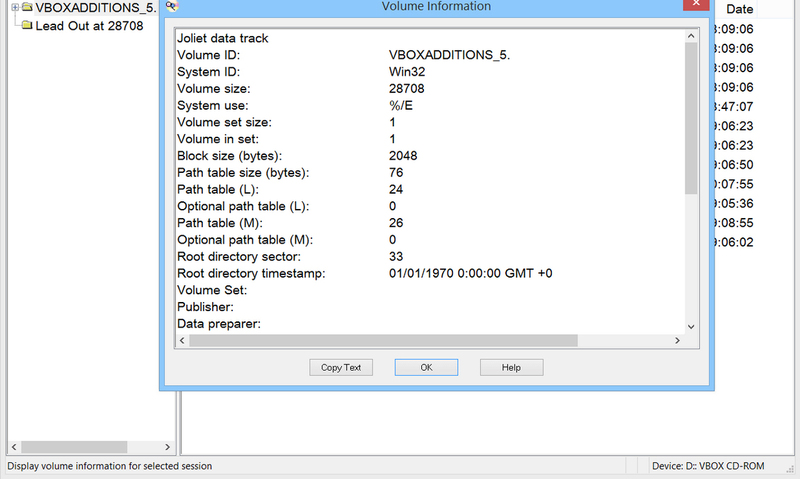800x479 pixels.
Task: Click the Volume size value 28708
Action: [x=407, y=89]
